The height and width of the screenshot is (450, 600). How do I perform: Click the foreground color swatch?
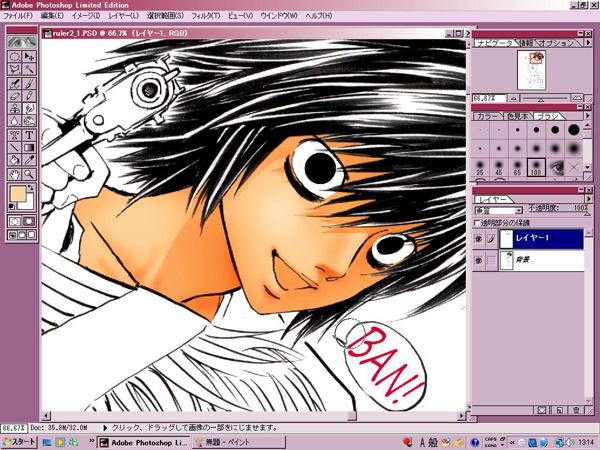(18, 194)
